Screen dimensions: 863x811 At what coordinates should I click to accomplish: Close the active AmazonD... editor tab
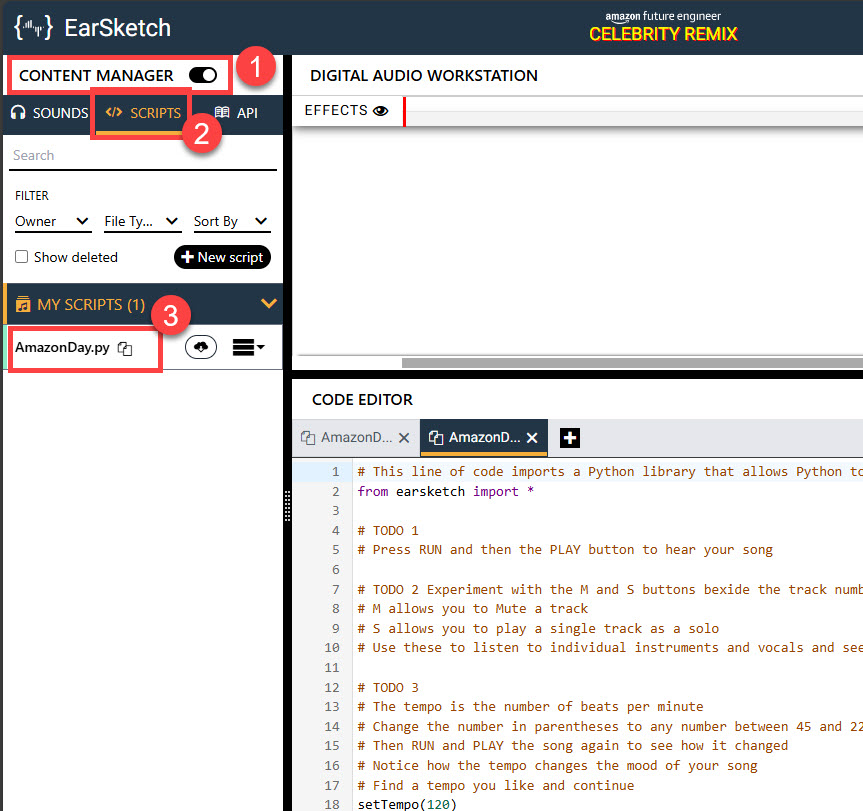(x=532, y=438)
